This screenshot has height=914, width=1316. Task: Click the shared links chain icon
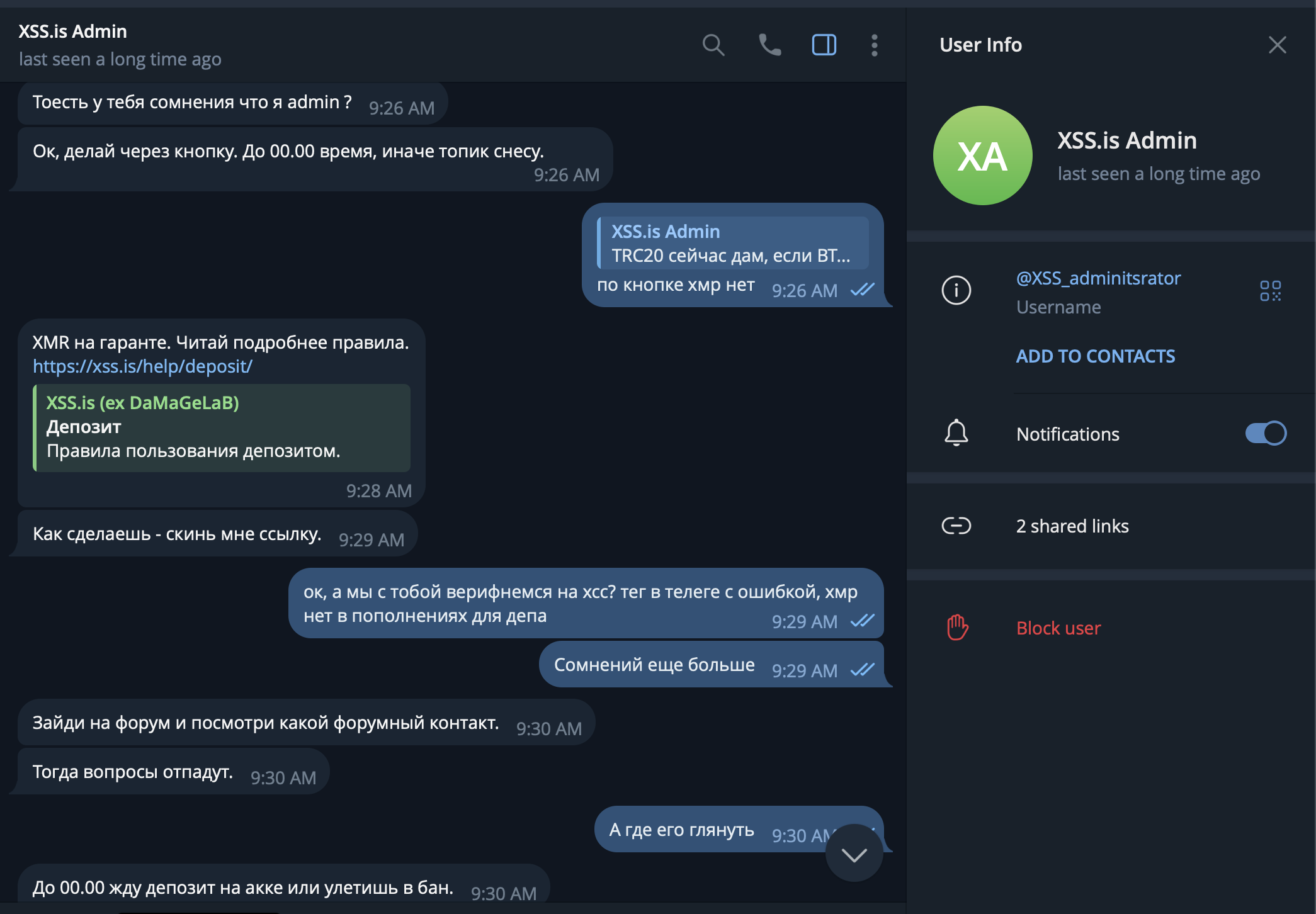click(956, 526)
